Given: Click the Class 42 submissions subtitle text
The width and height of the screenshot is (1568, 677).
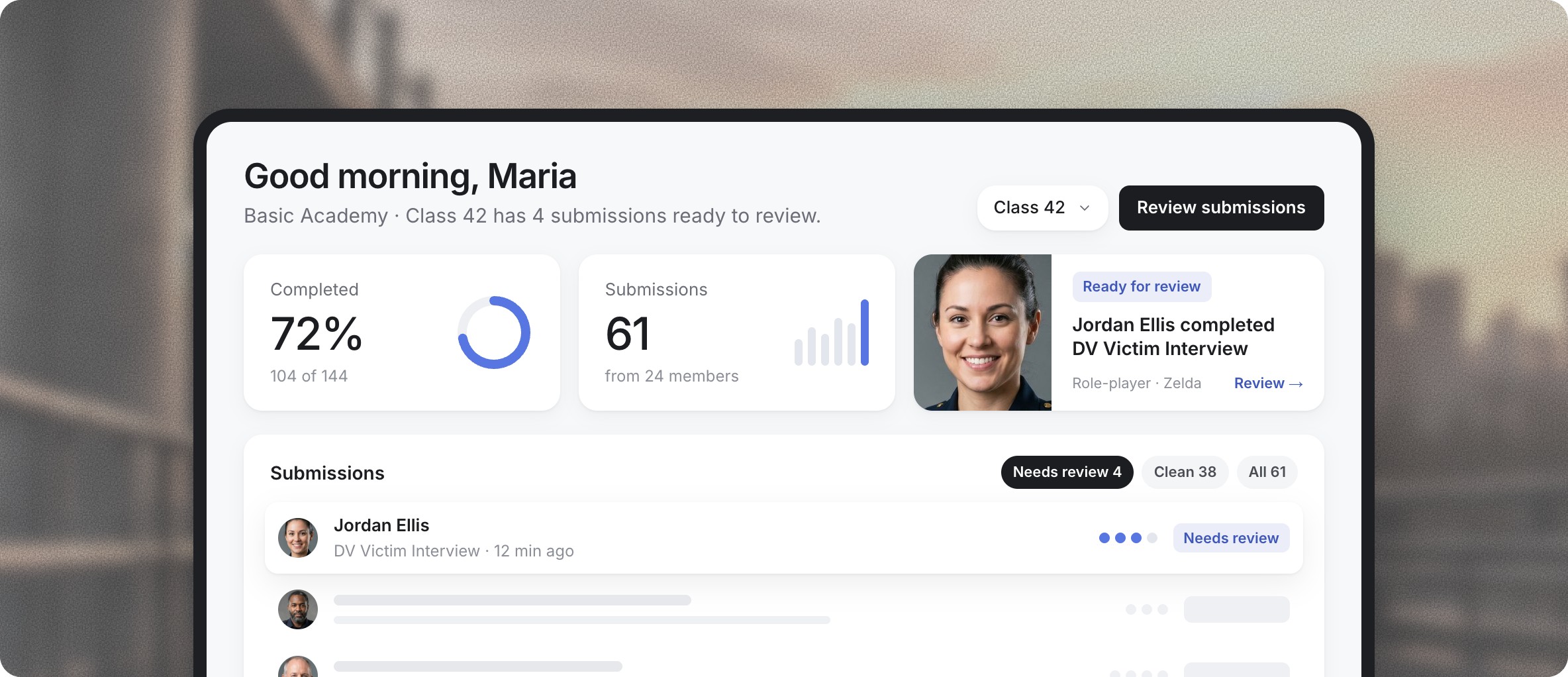Looking at the screenshot, I should (x=532, y=216).
